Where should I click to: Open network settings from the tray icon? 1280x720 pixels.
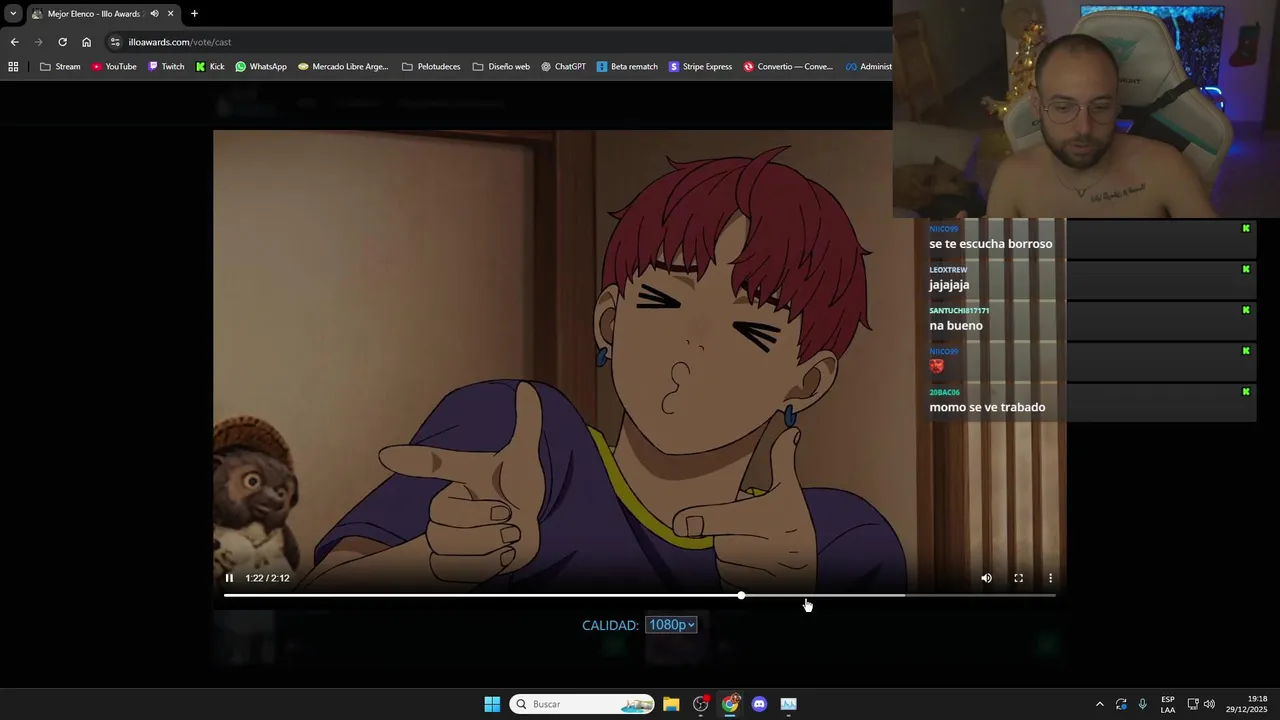(1193, 704)
